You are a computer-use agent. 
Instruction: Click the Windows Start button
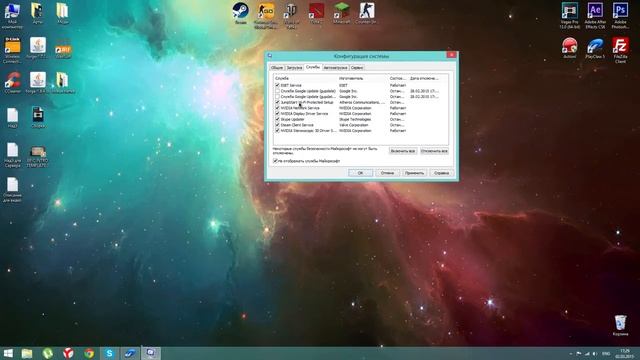coord(8,353)
